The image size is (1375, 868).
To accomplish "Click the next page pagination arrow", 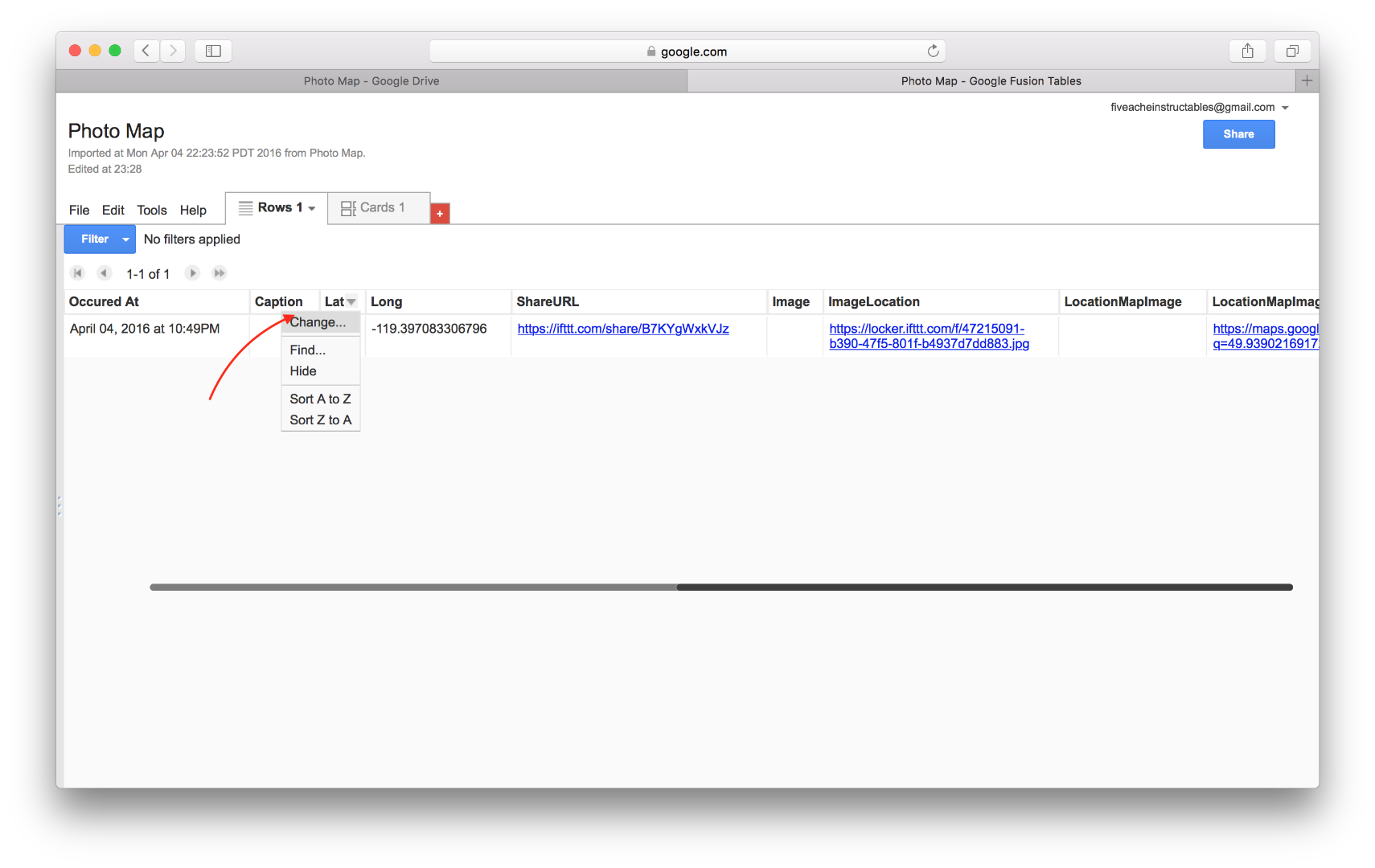I will [192, 273].
